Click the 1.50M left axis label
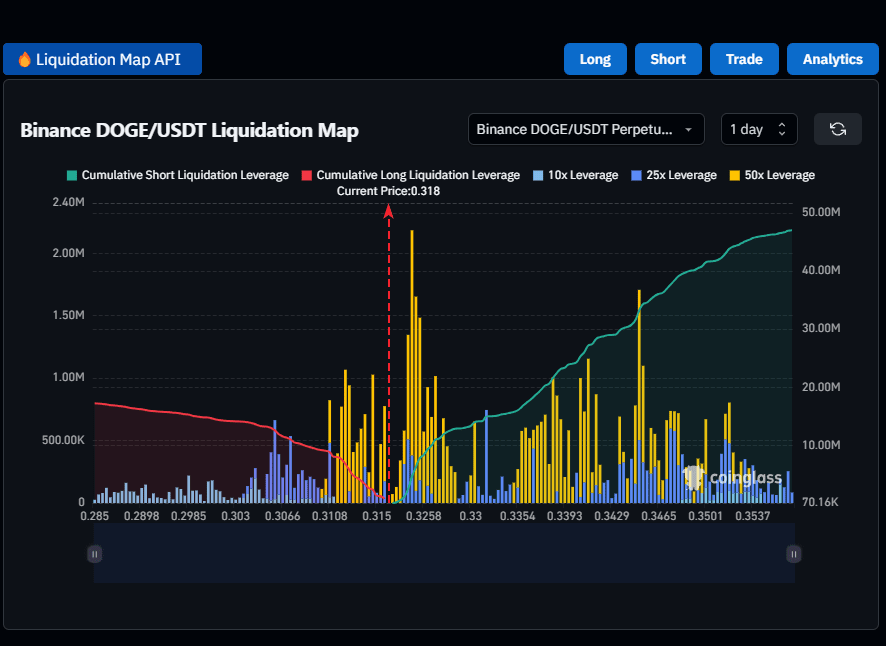Viewport: 886px width, 646px height. [x=68, y=315]
